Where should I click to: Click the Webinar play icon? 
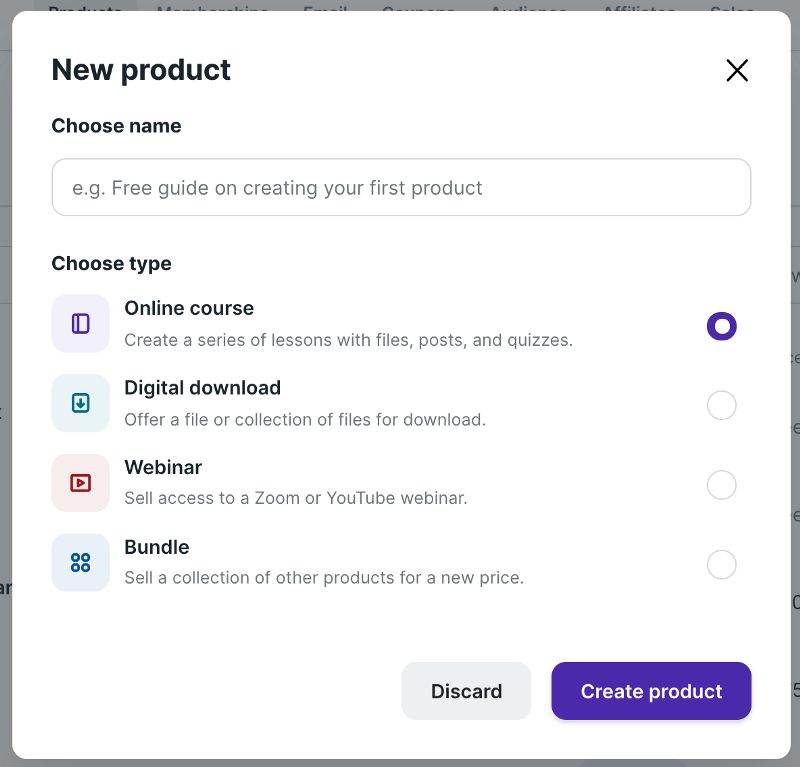click(81, 483)
